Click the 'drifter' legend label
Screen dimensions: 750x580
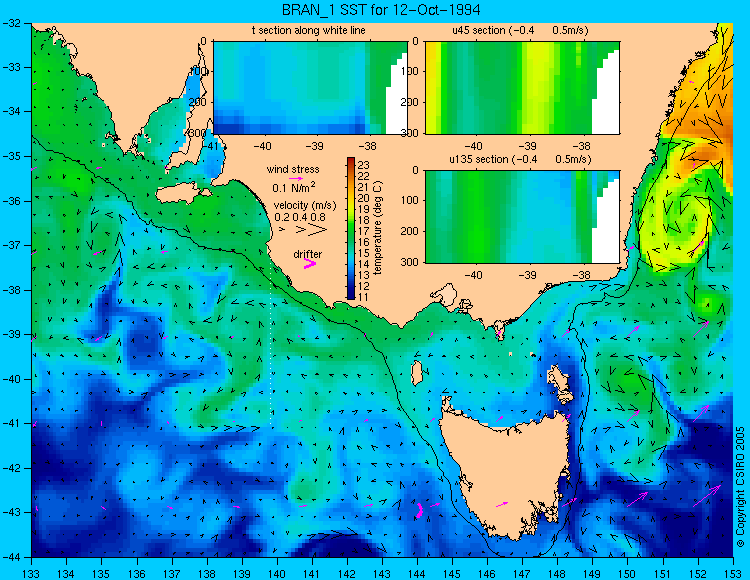(308, 254)
